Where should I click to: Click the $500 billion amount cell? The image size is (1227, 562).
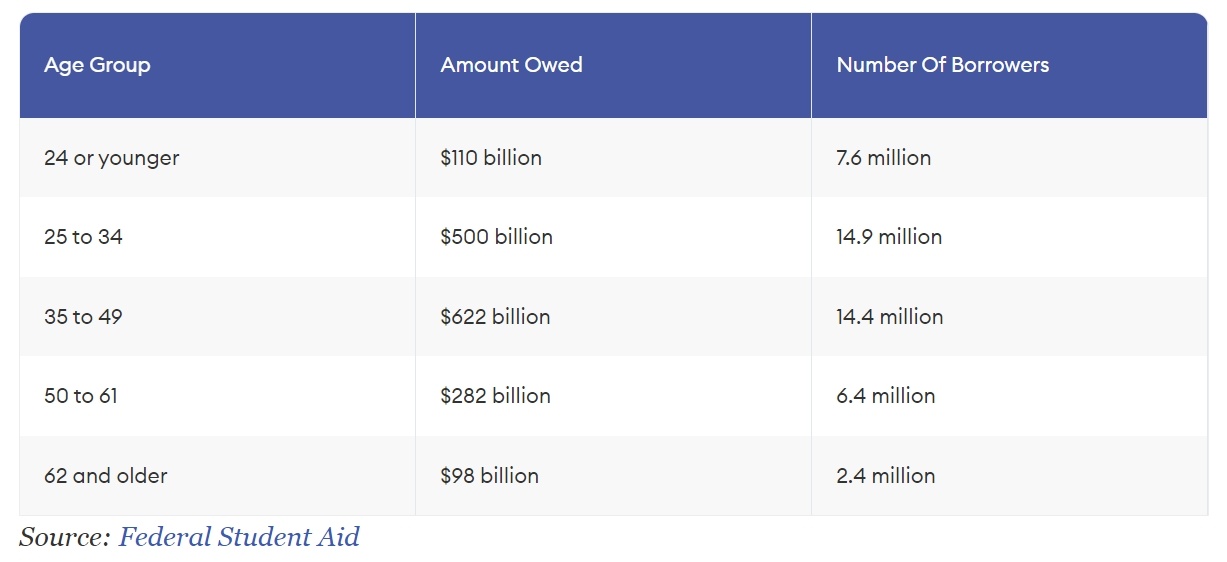click(x=496, y=237)
